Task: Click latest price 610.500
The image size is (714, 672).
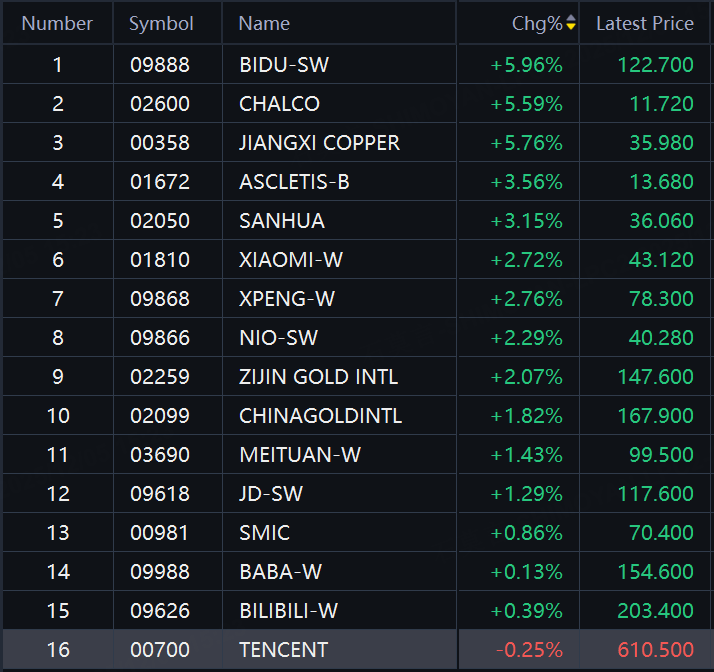Action: [656, 650]
